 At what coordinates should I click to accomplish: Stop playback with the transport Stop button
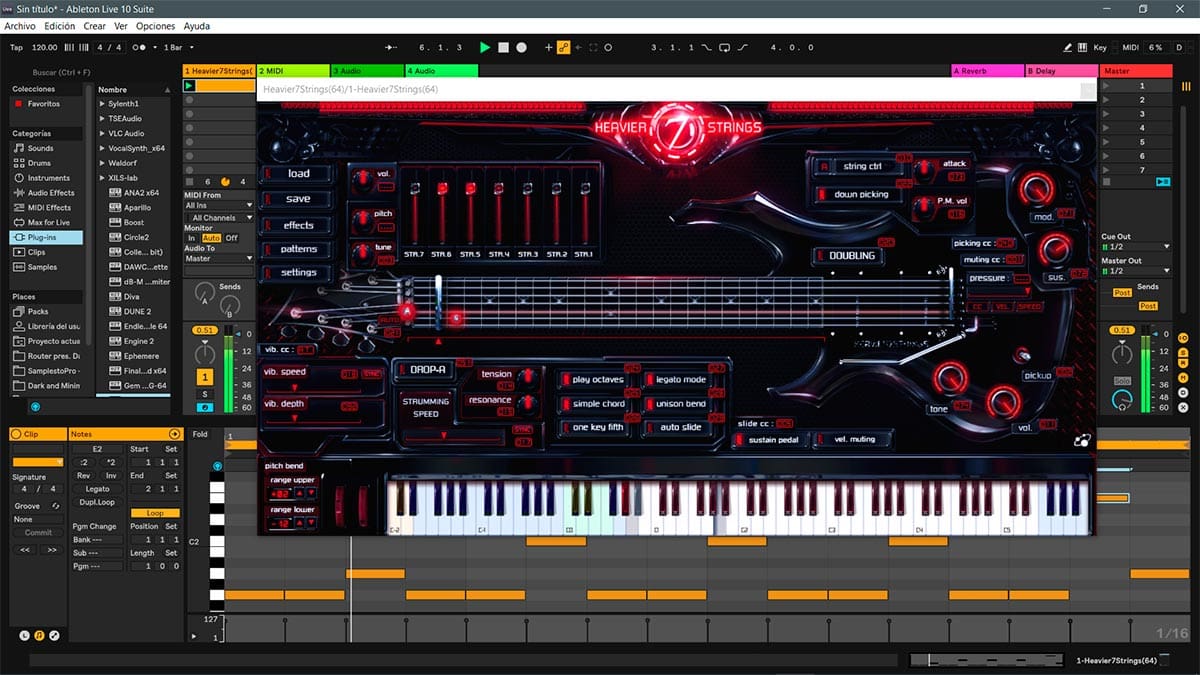[x=503, y=47]
